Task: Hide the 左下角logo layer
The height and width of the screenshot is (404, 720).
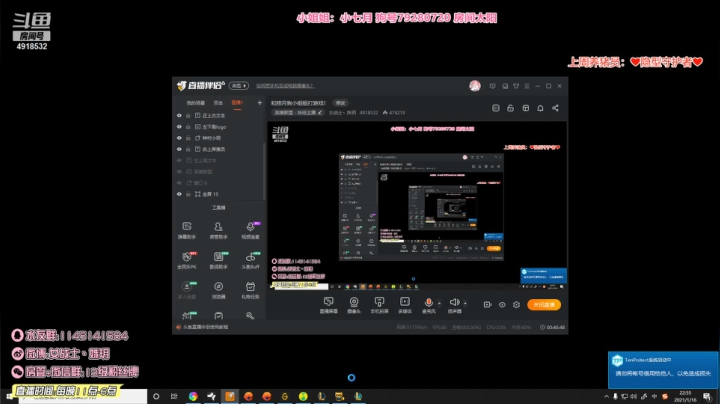Action: tap(179, 127)
